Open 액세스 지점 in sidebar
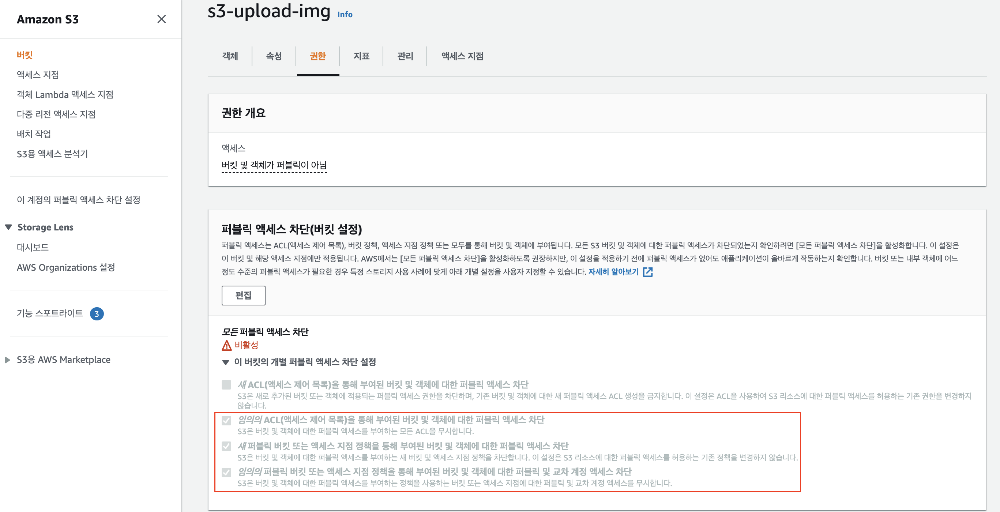This screenshot has height=512, width=1000. tap(38, 75)
